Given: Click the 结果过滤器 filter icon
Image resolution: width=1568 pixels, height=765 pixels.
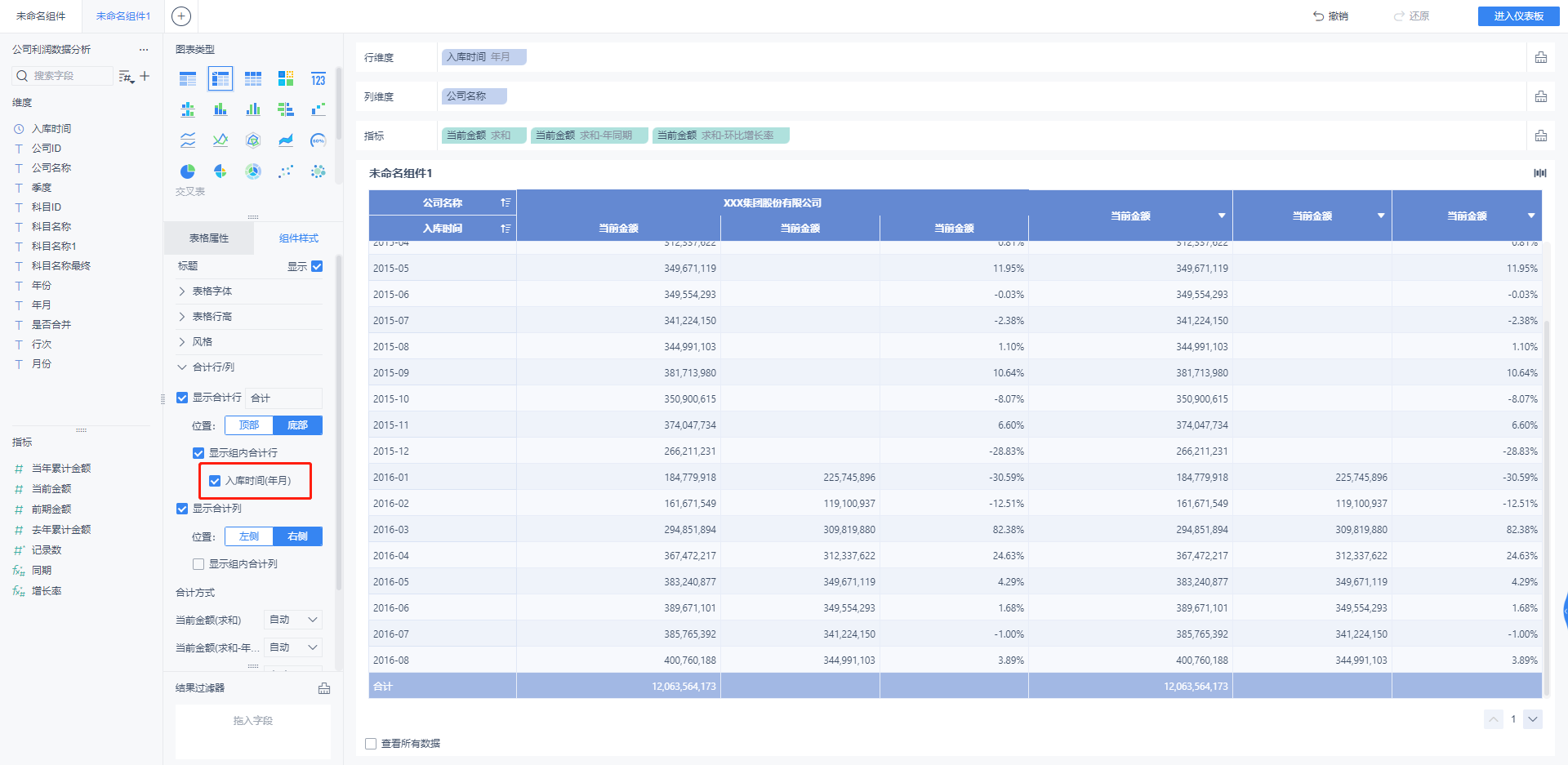Looking at the screenshot, I should tap(324, 688).
